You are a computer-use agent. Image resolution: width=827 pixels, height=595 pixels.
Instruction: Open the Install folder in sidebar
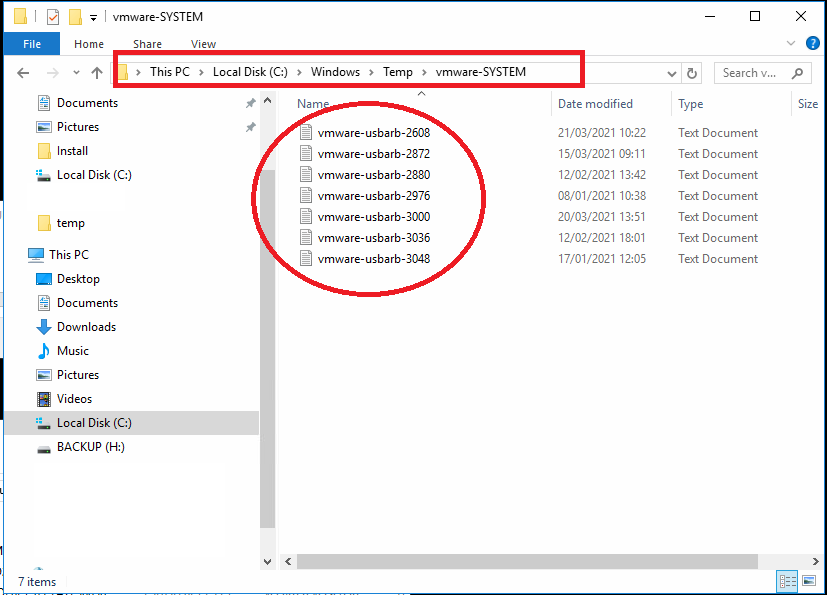[72, 151]
